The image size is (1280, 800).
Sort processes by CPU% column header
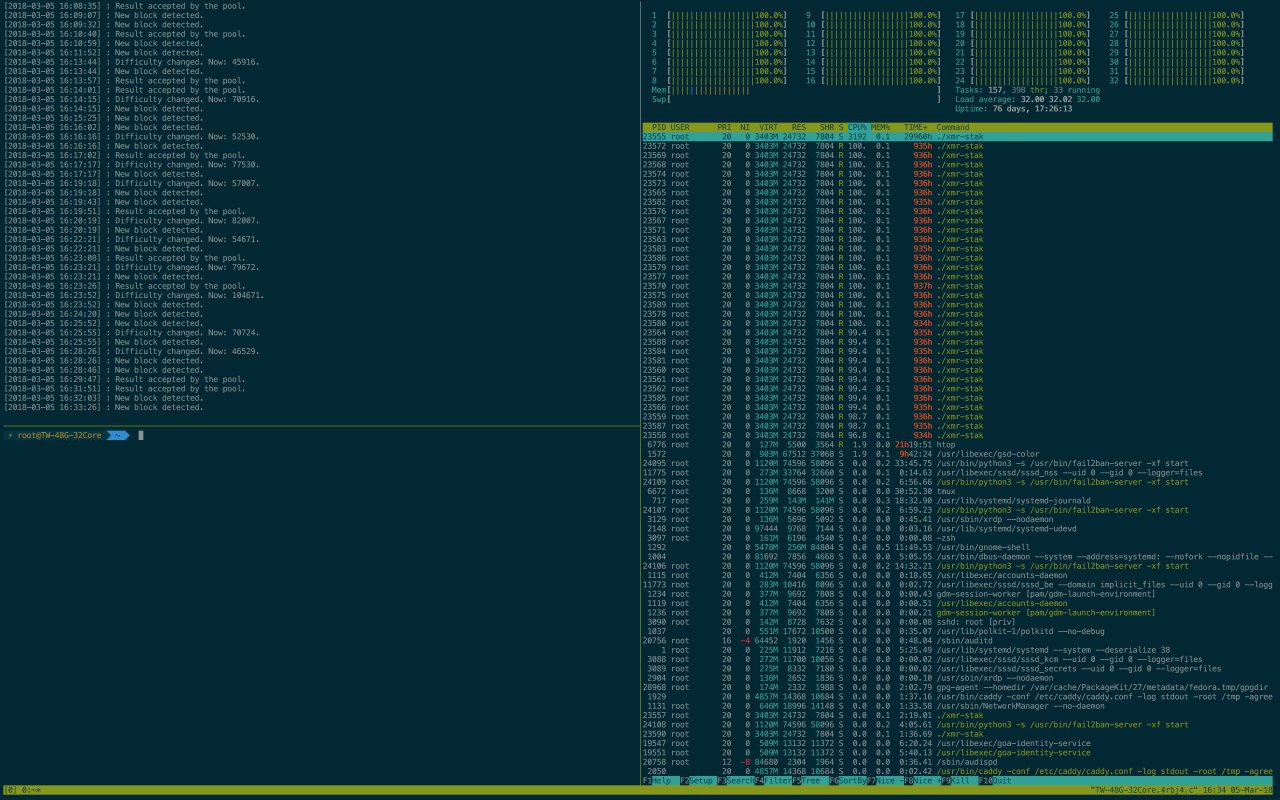coord(858,127)
